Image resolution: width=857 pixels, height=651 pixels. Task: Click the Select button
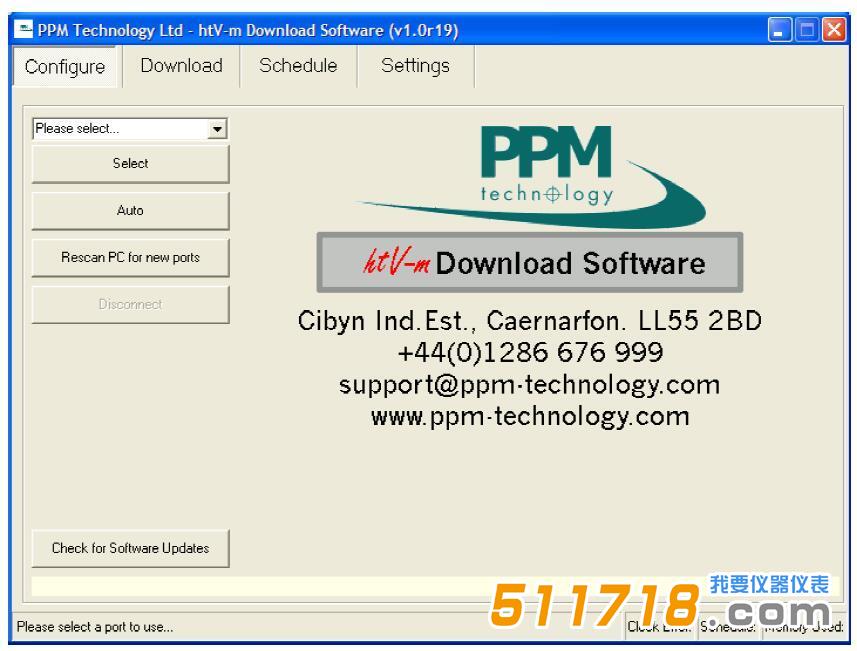(130, 164)
